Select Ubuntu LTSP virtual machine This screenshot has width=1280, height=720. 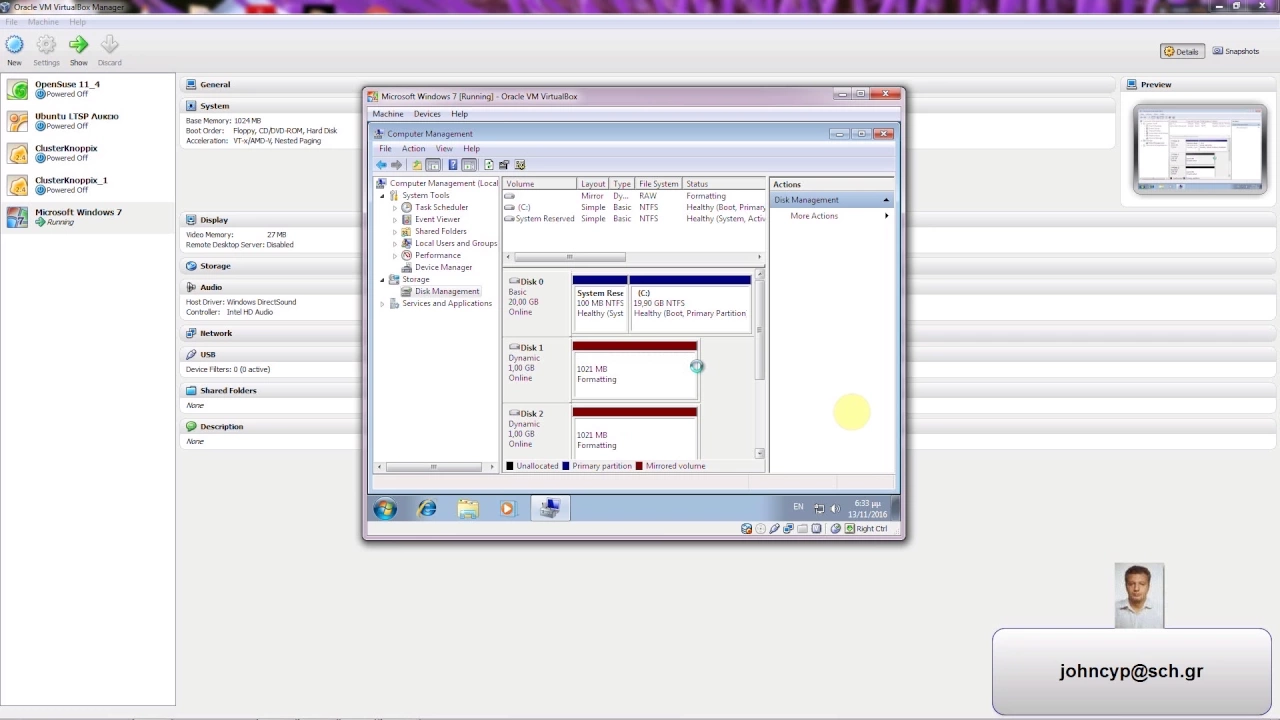click(88, 121)
